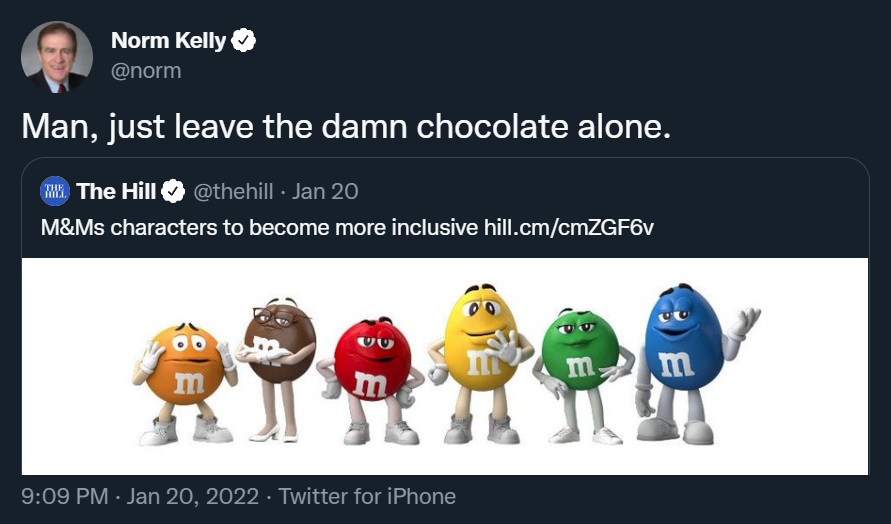Image resolution: width=891 pixels, height=524 pixels.
Task: Click the orange M&M character
Action: tap(185, 375)
